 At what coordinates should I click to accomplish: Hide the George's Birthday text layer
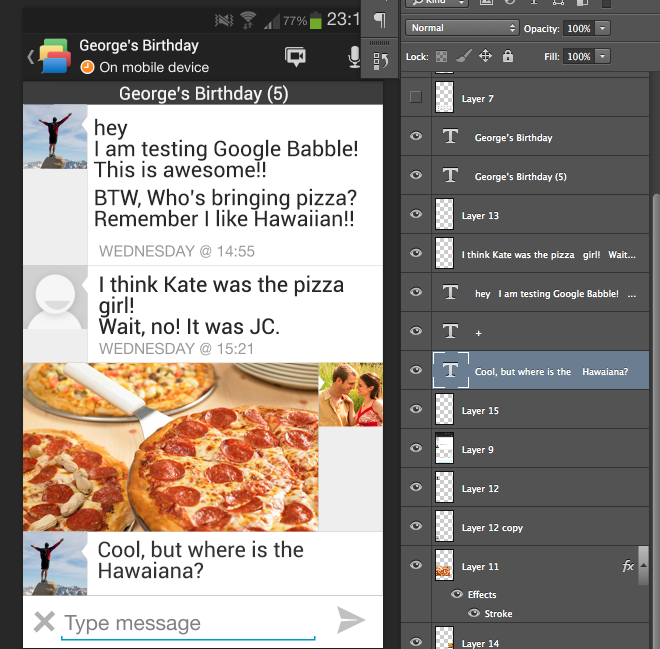(x=416, y=136)
